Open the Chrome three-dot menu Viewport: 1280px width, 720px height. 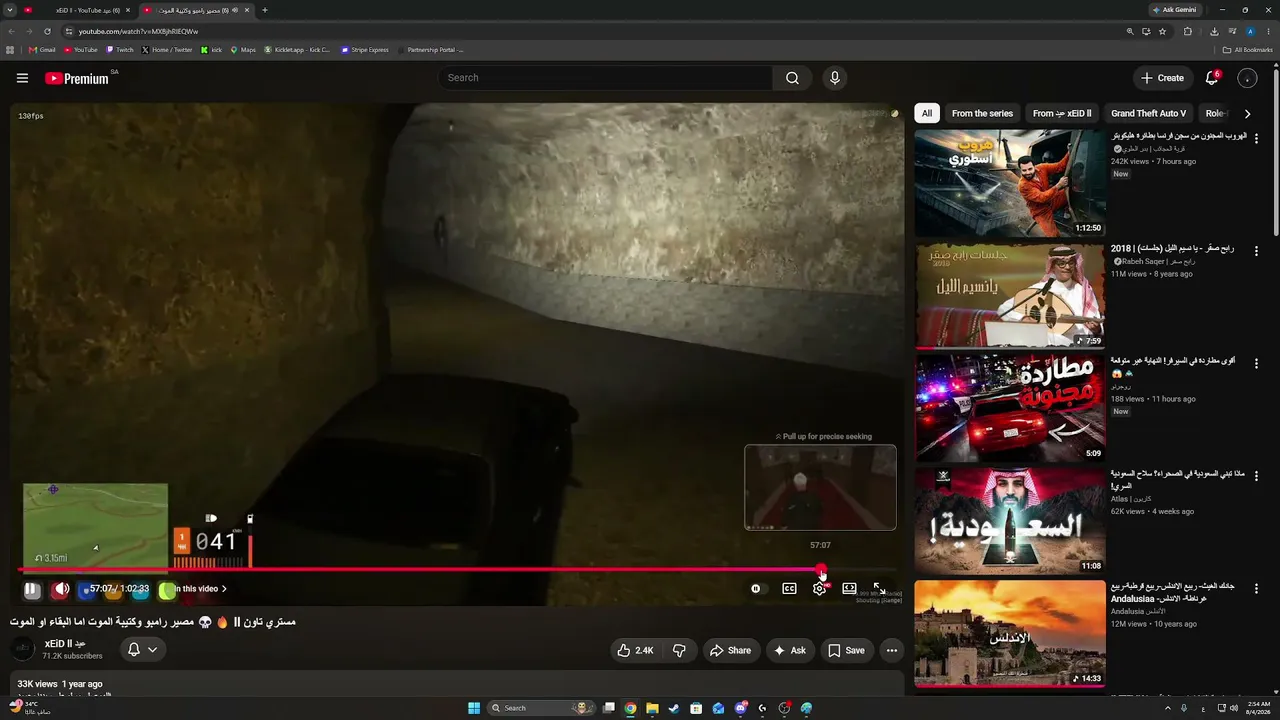[1268, 31]
